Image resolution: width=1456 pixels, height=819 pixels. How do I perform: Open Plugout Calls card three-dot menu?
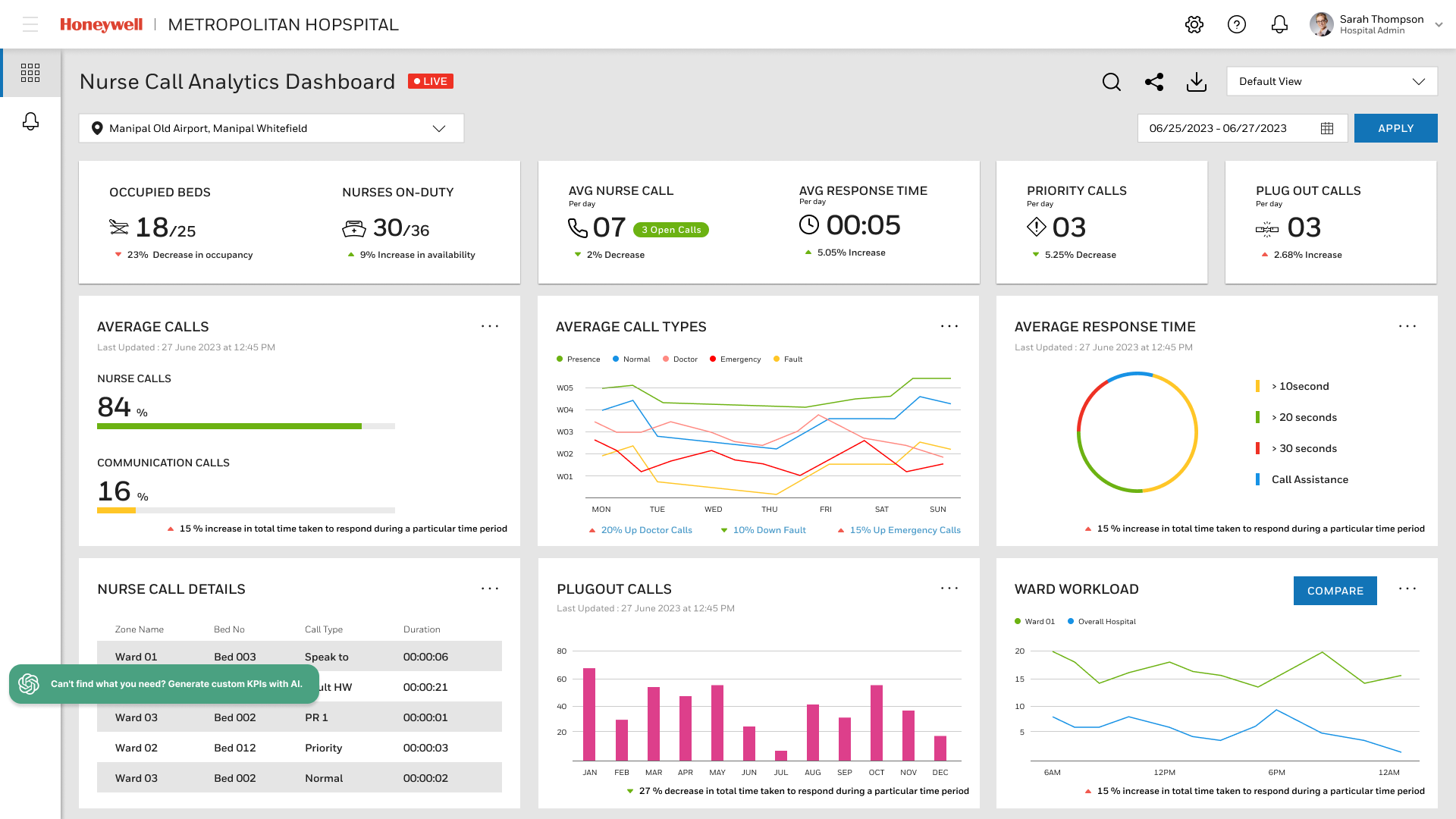949,588
